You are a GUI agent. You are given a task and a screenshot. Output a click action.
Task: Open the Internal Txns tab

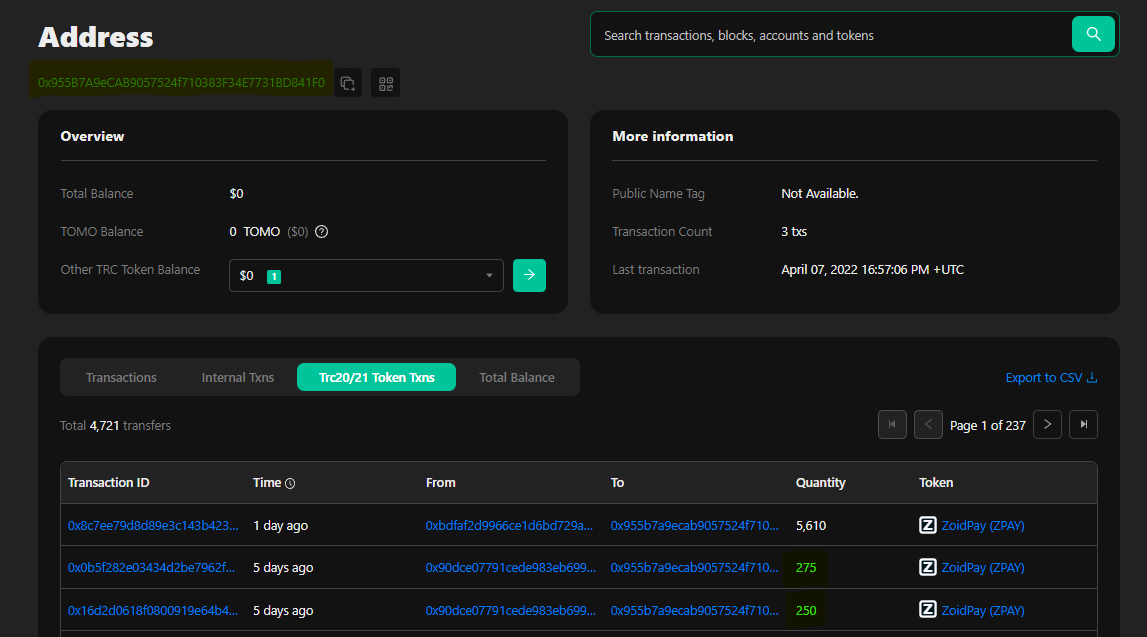[x=238, y=377]
